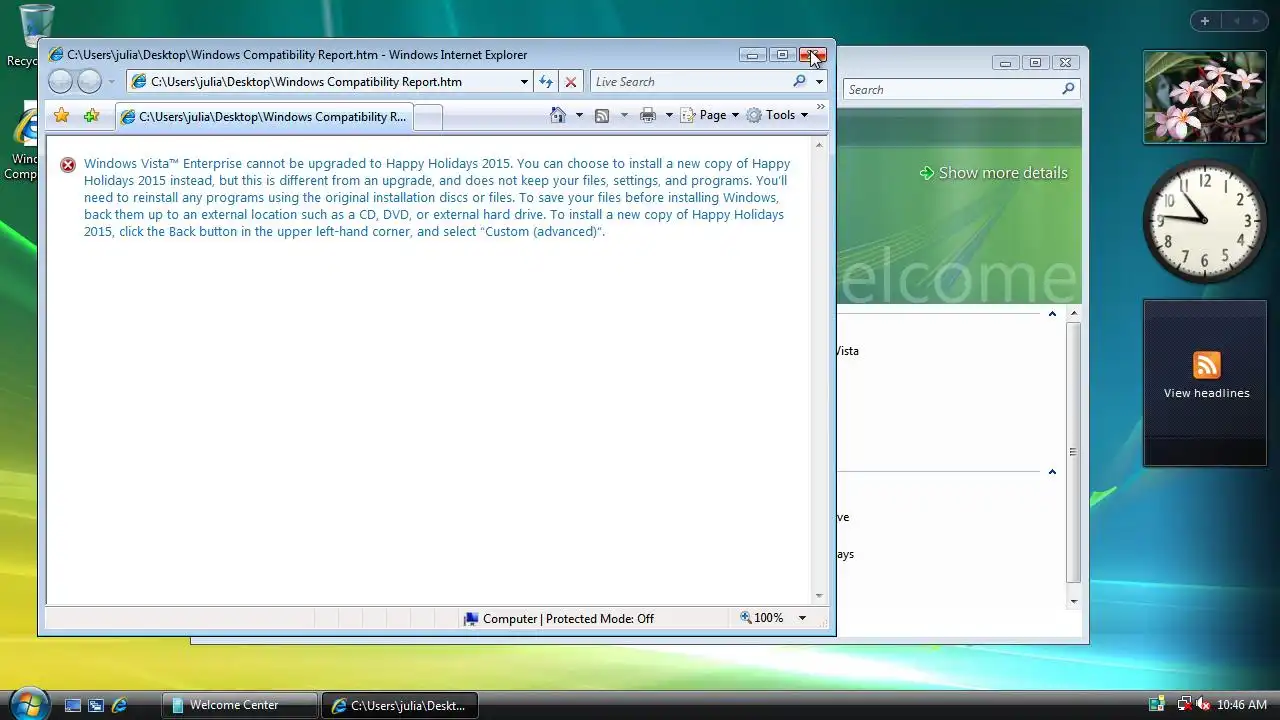Click Internet Explorer's Forward arrow button
This screenshot has width=1280, height=720.
90,82
